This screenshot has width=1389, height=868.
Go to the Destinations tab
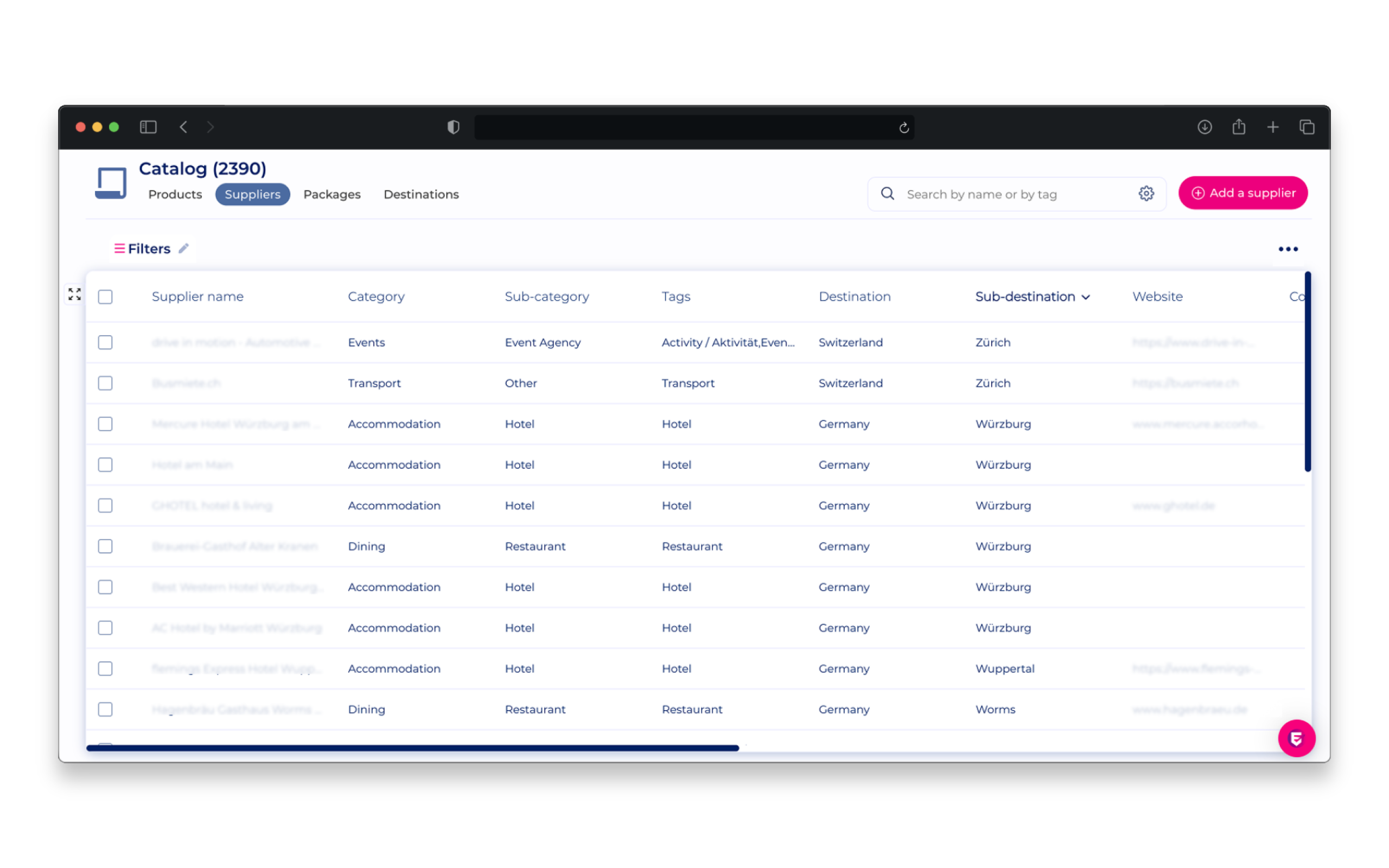click(x=420, y=194)
